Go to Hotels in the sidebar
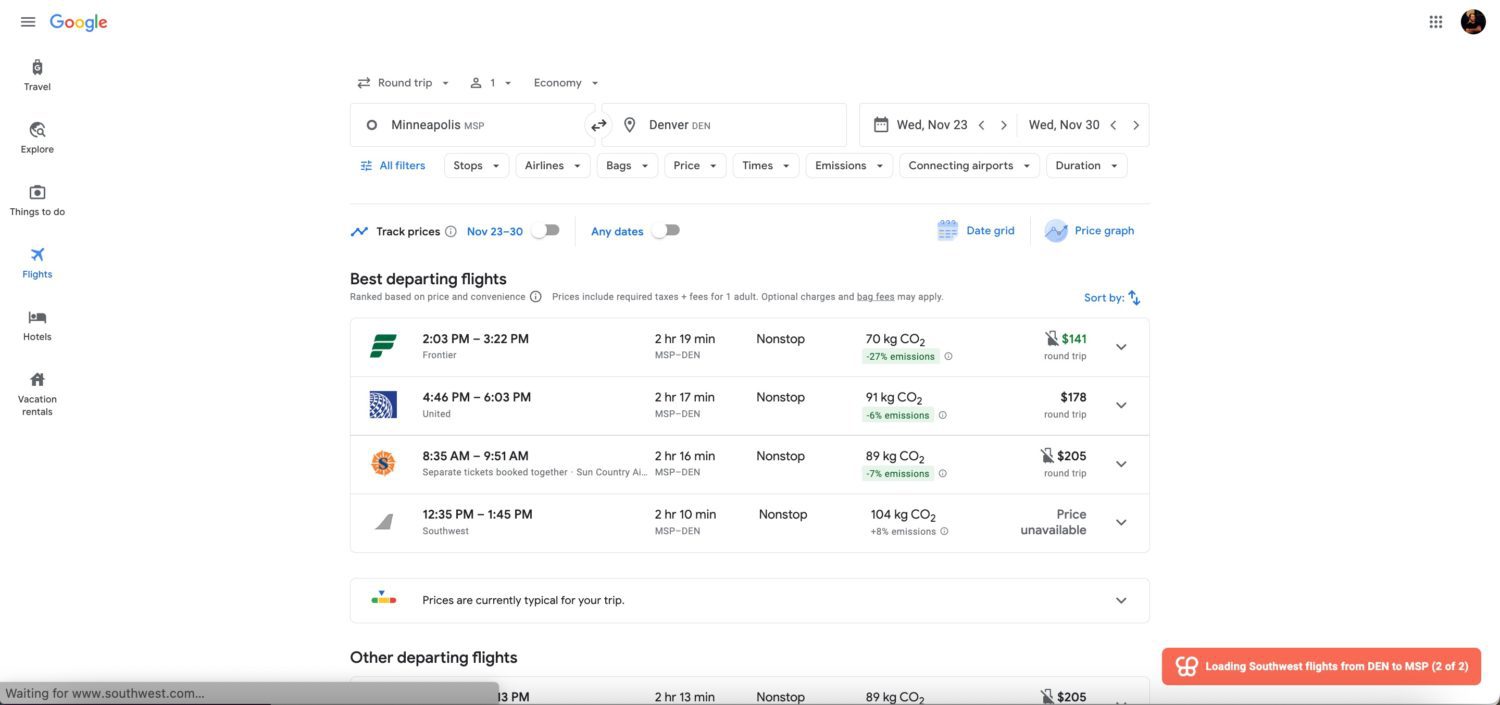1500x705 pixels. point(37,325)
